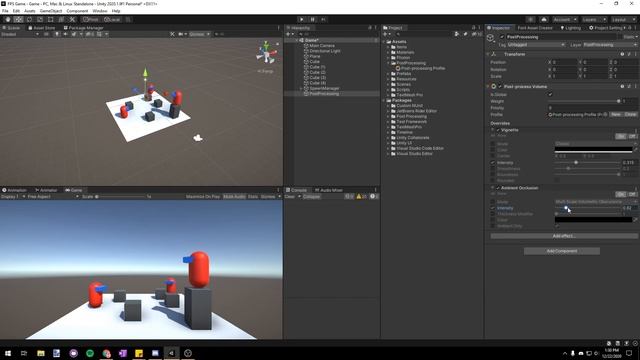Image resolution: width=640 pixels, height=360 pixels.
Task: Toggle Ambient Occlusion Intensity override checkbox
Action: click(493, 208)
